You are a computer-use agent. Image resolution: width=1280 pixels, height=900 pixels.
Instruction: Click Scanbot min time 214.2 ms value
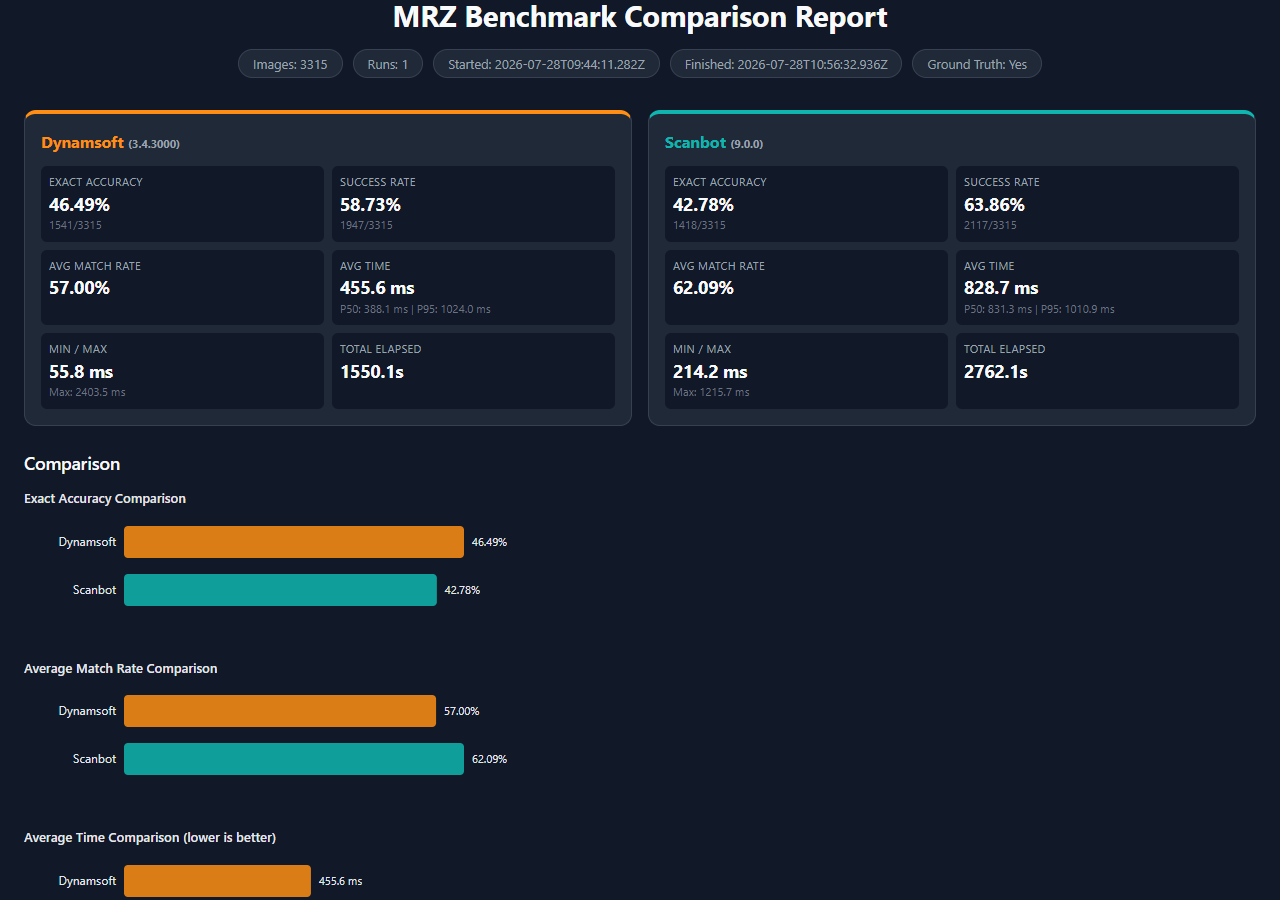coord(710,372)
